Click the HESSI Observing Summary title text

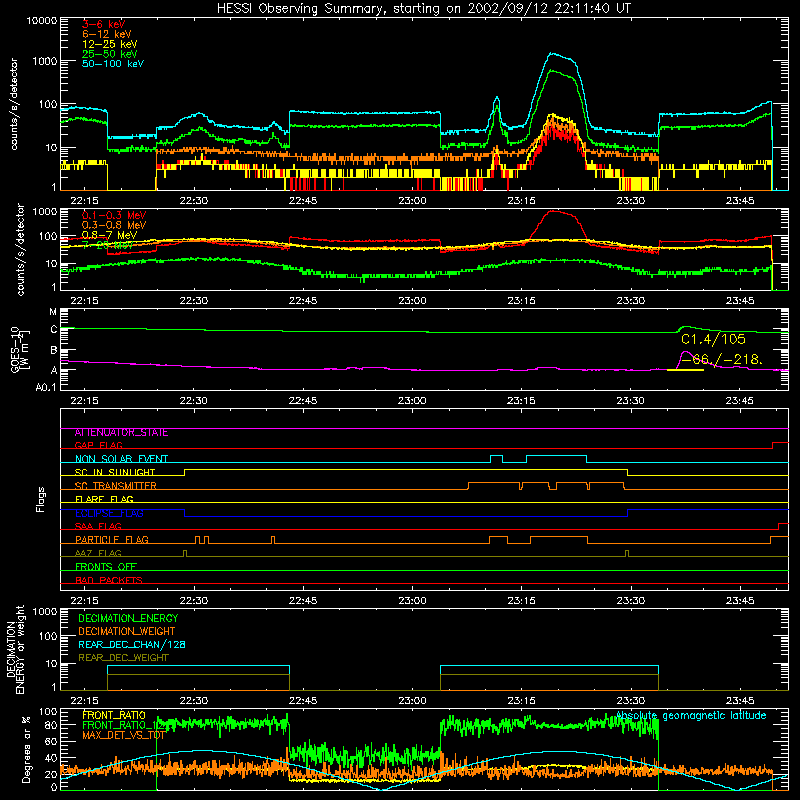(423, 8)
